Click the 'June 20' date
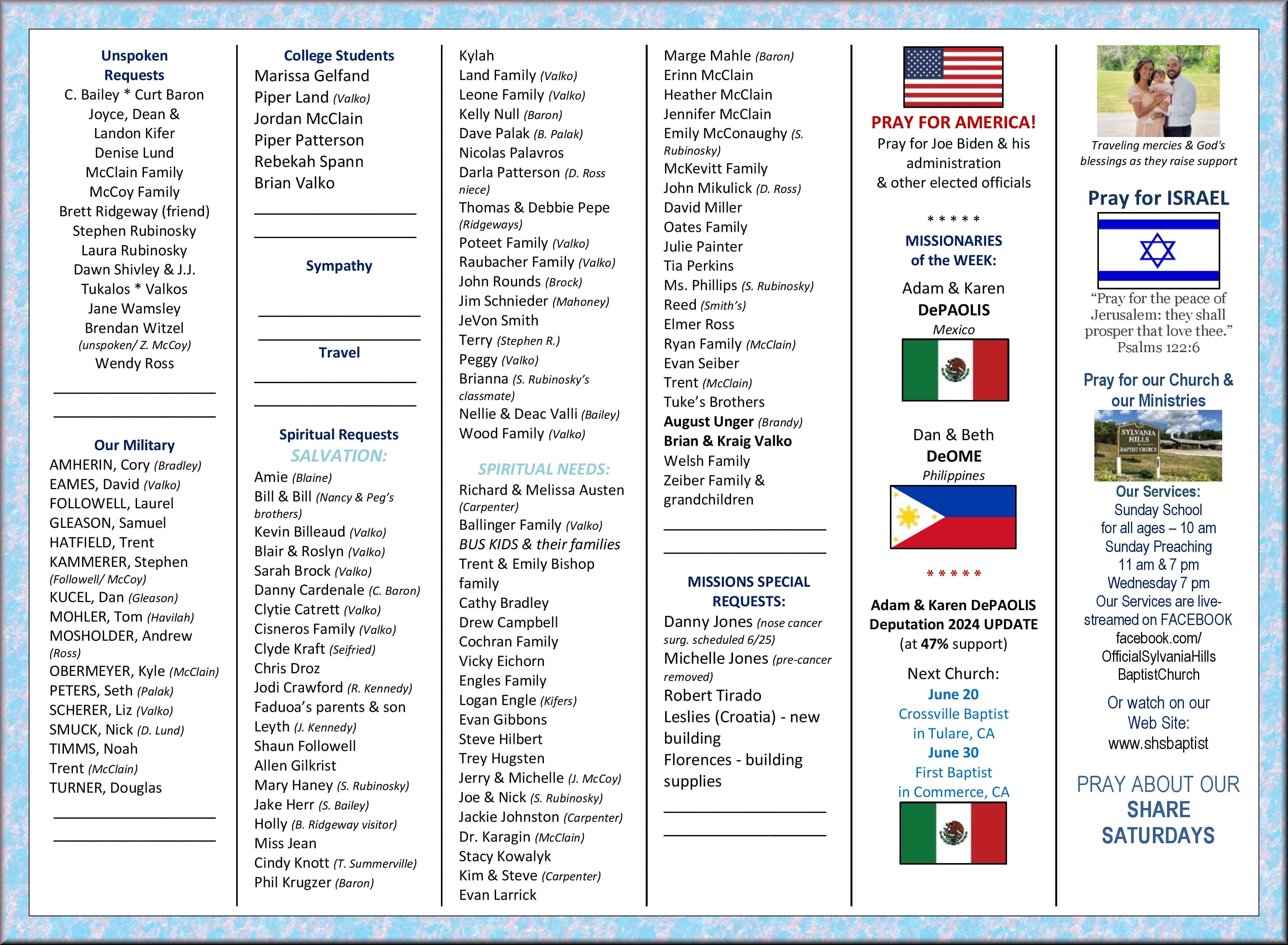Image resolution: width=1288 pixels, height=945 pixels. pyautogui.click(x=953, y=694)
